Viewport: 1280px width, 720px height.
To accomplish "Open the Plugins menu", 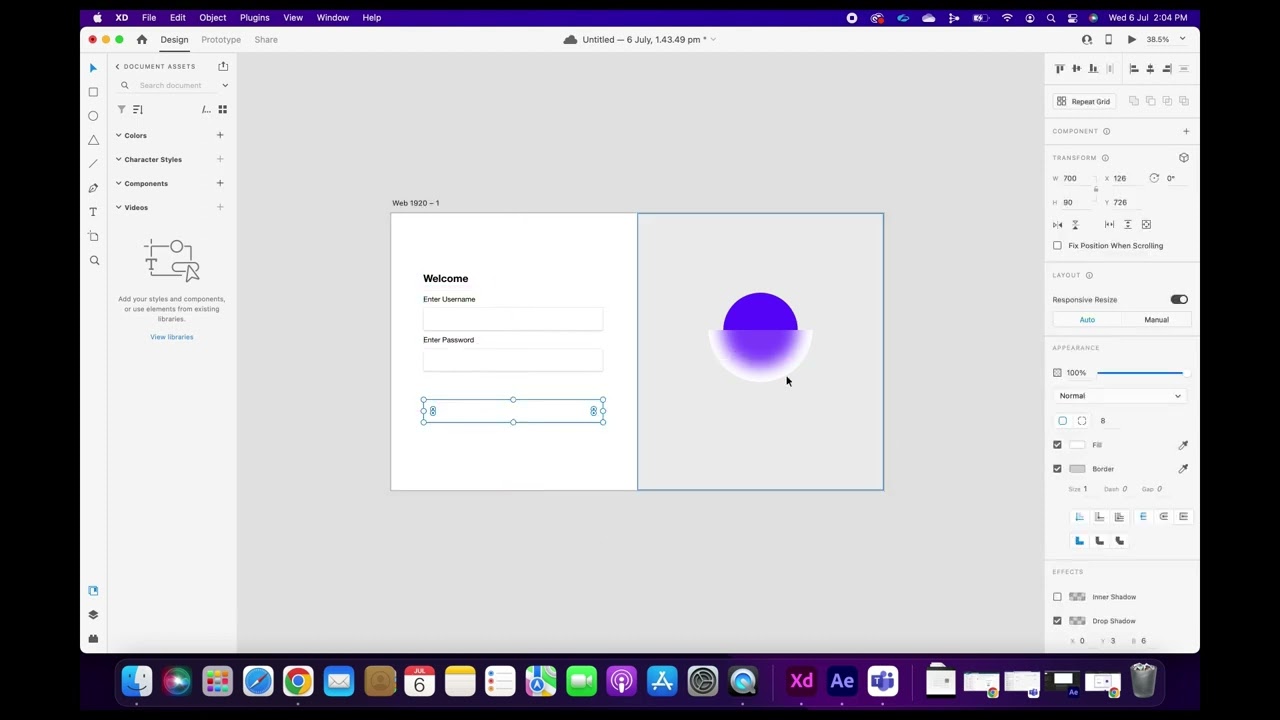I will click(255, 17).
